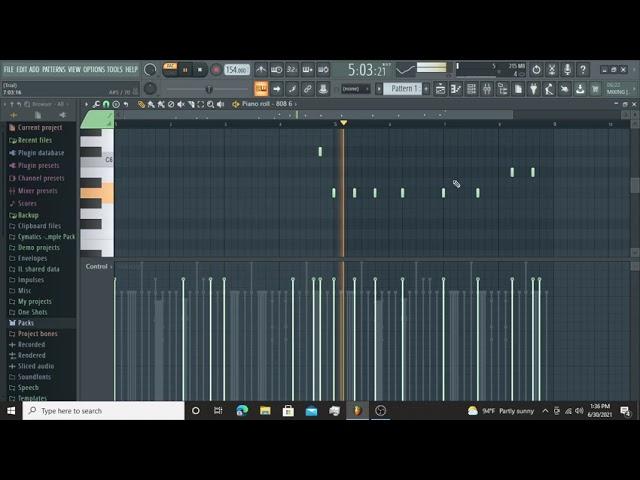
Task: Open the ADD menu
Action: coord(34,69)
